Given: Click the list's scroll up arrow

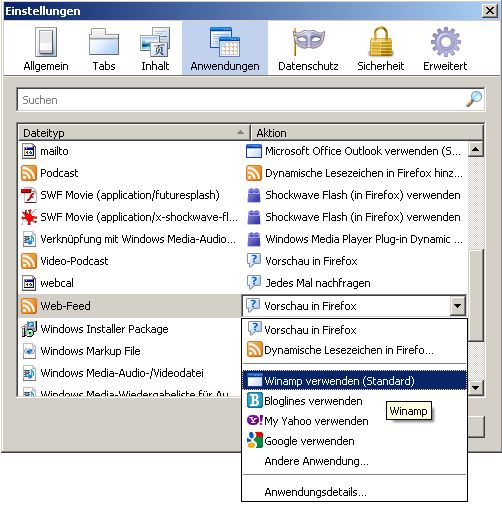Looking at the screenshot, I should pos(476,149).
